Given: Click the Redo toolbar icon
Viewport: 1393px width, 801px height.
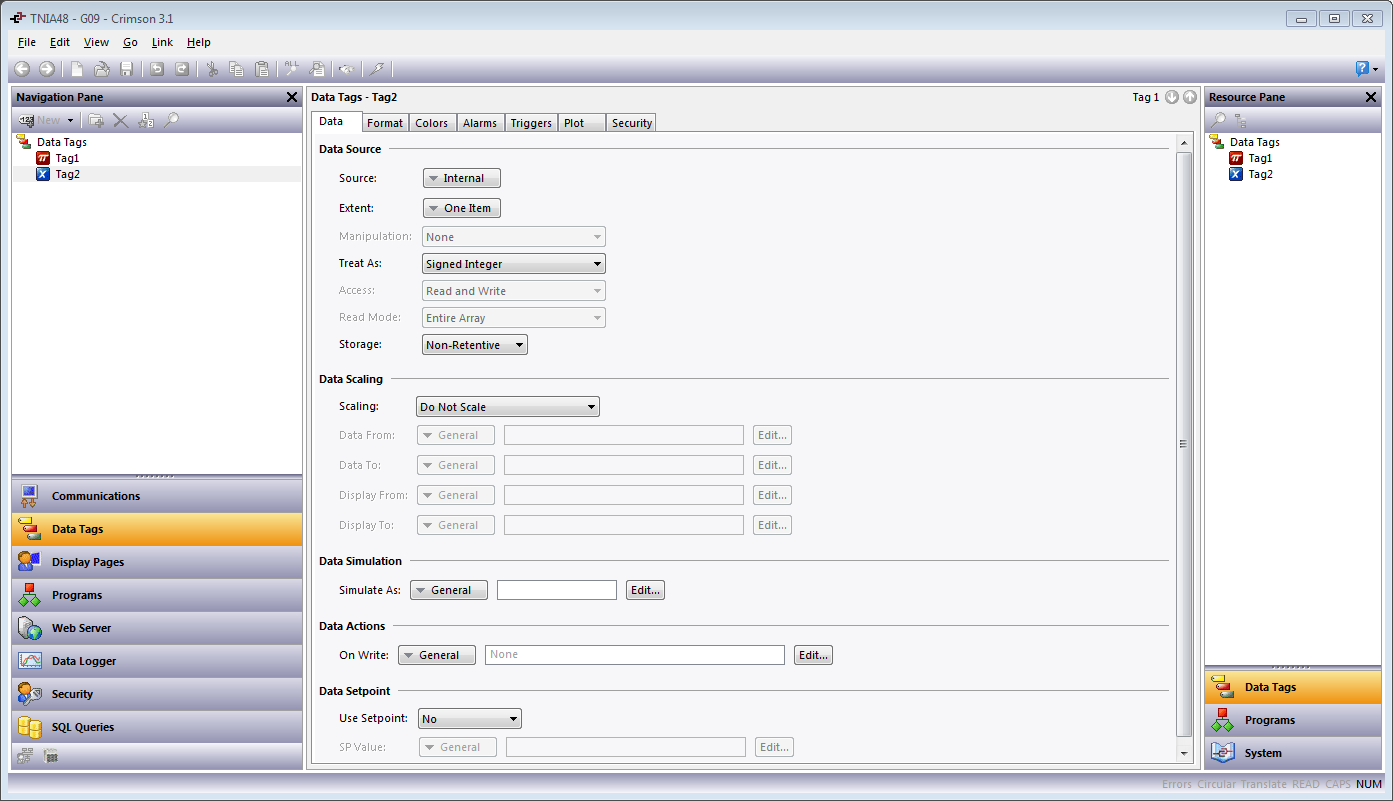Looking at the screenshot, I should click(x=182, y=69).
